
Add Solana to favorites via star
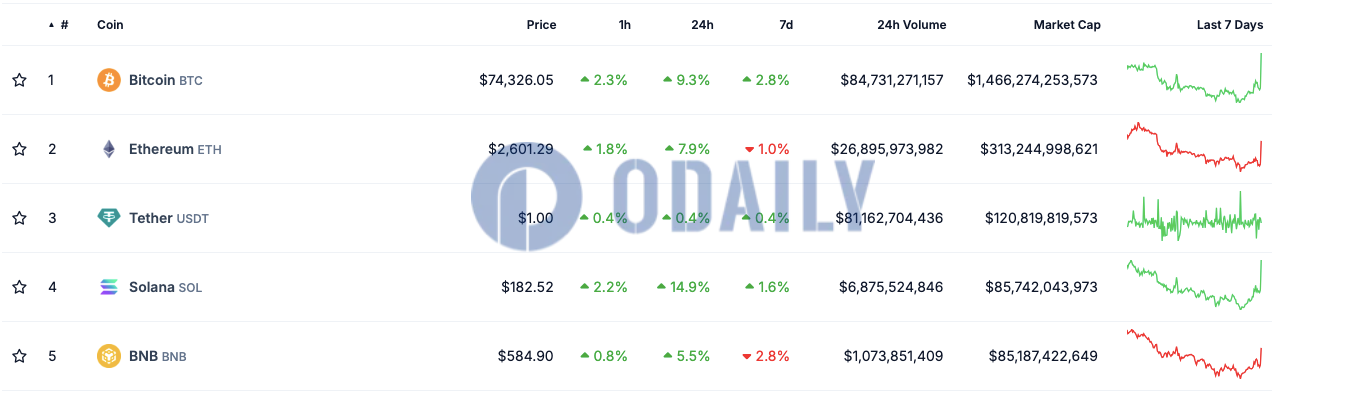tap(19, 287)
